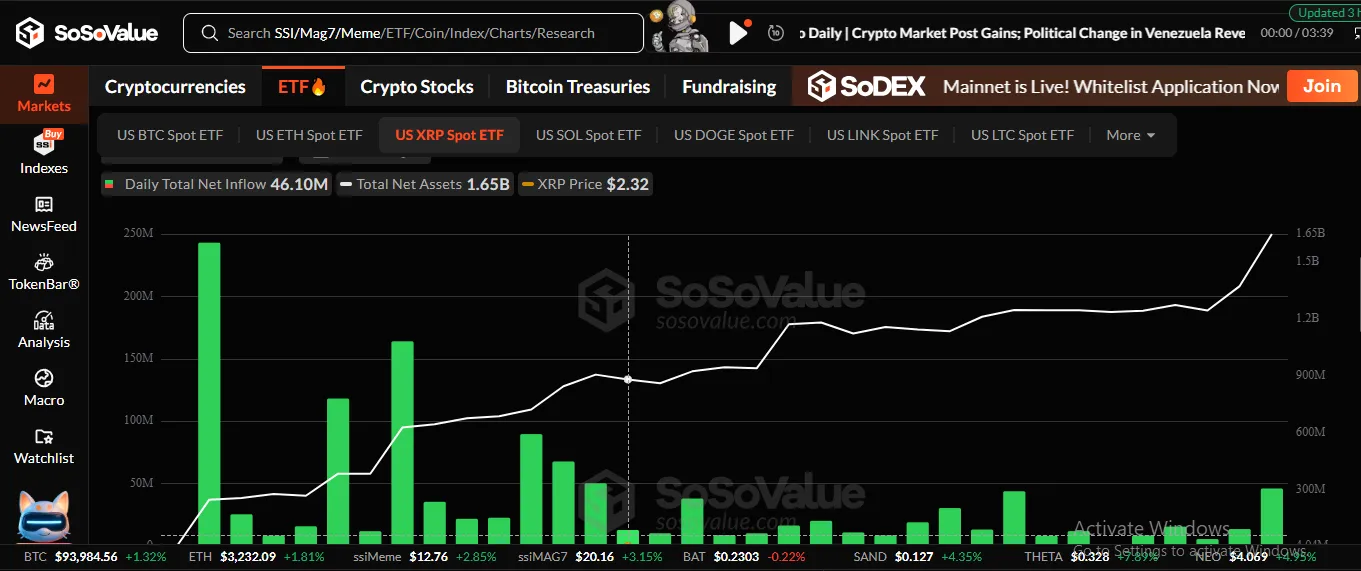This screenshot has height=571, width=1361.
Task: Click the SoSoValue logo
Action: [x=86, y=33]
